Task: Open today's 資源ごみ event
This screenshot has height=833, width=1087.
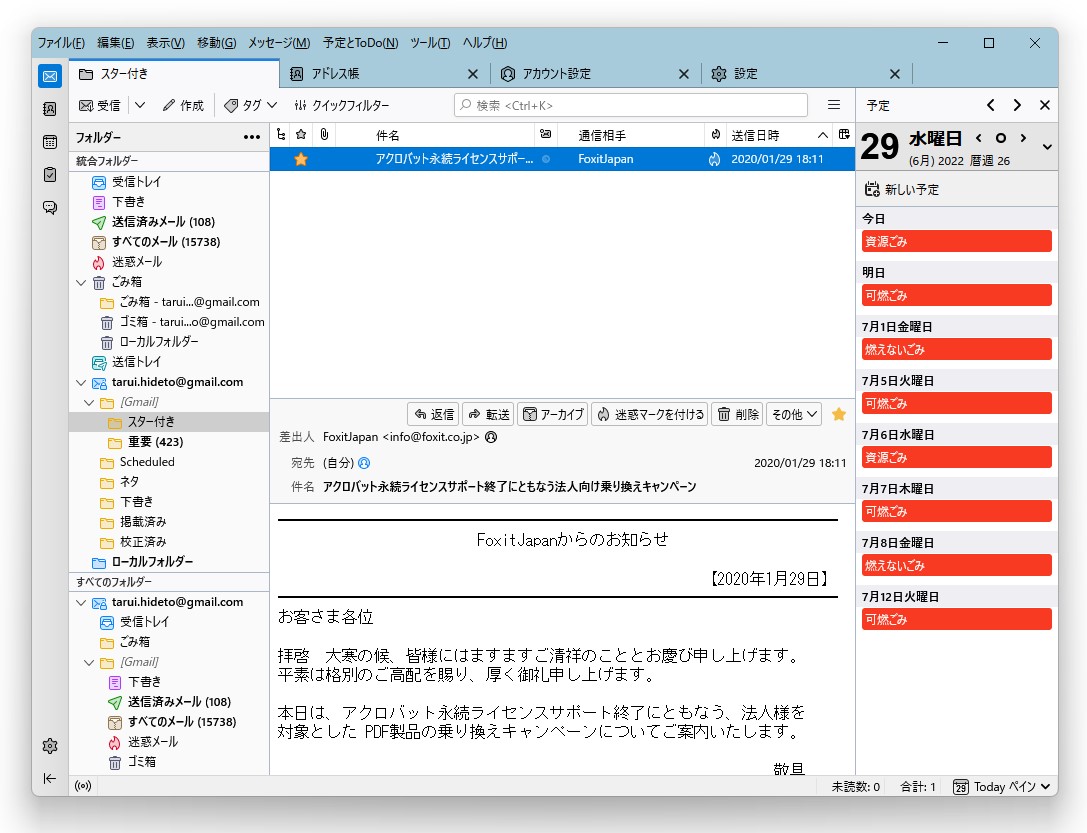Action: pos(957,241)
